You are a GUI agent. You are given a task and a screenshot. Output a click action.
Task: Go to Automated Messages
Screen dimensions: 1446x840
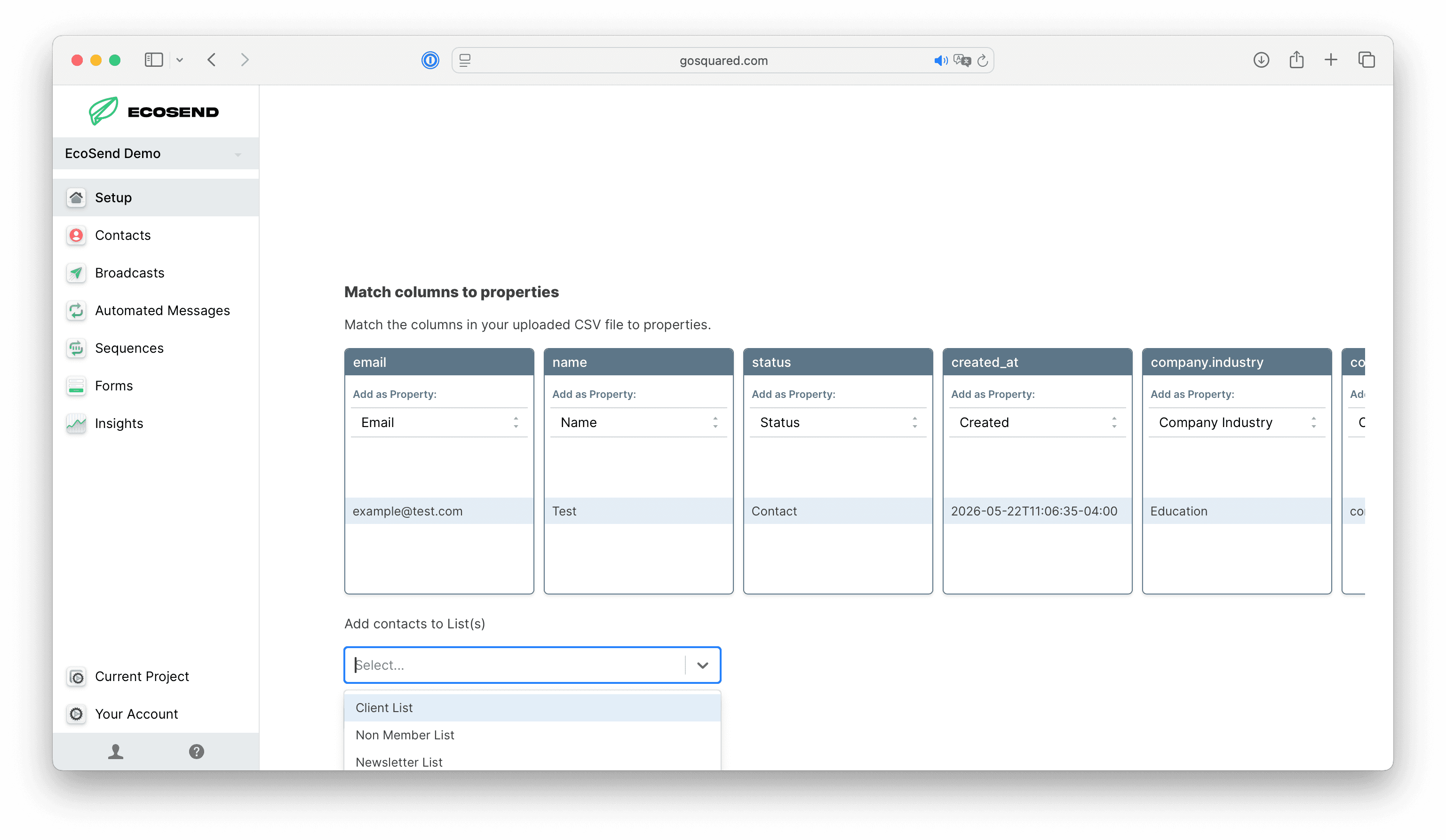pyautogui.click(x=156, y=310)
